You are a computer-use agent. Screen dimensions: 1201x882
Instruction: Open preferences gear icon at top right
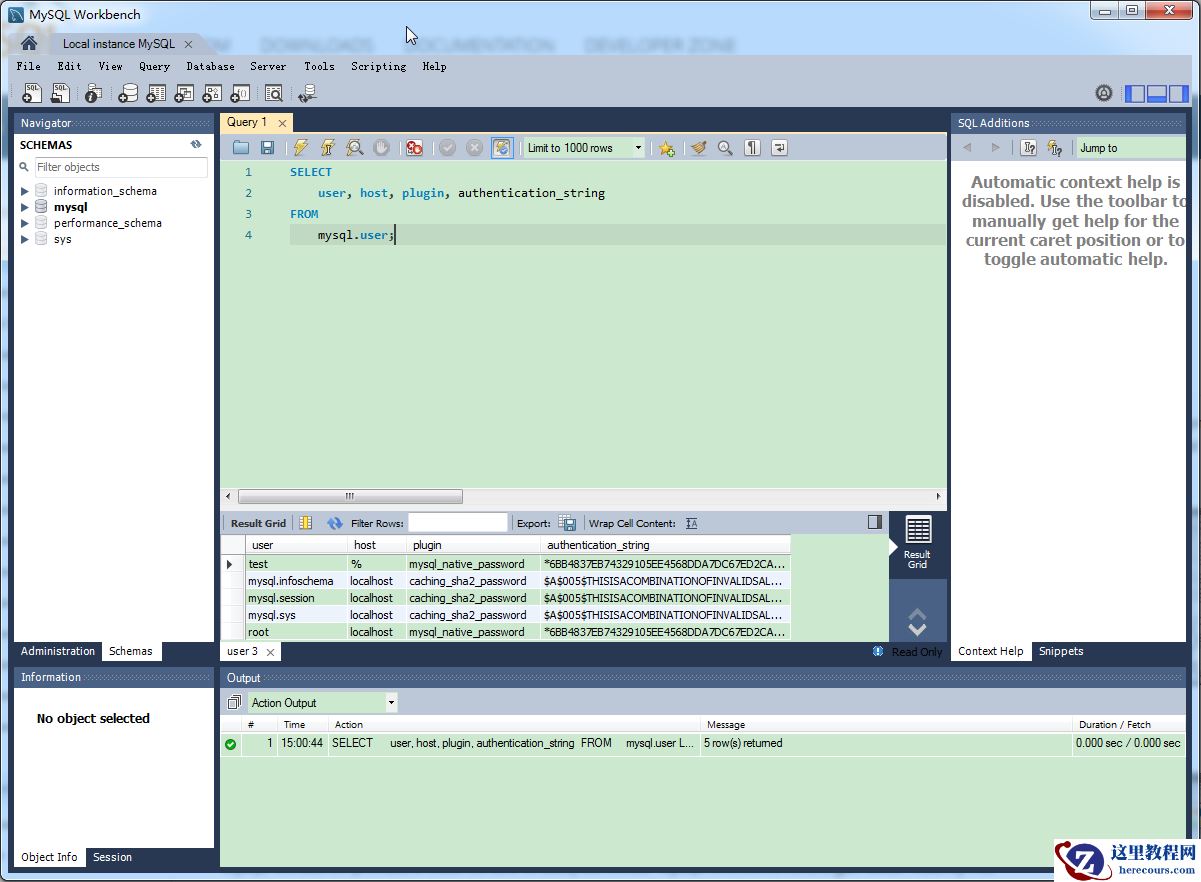pyautogui.click(x=1104, y=93)
